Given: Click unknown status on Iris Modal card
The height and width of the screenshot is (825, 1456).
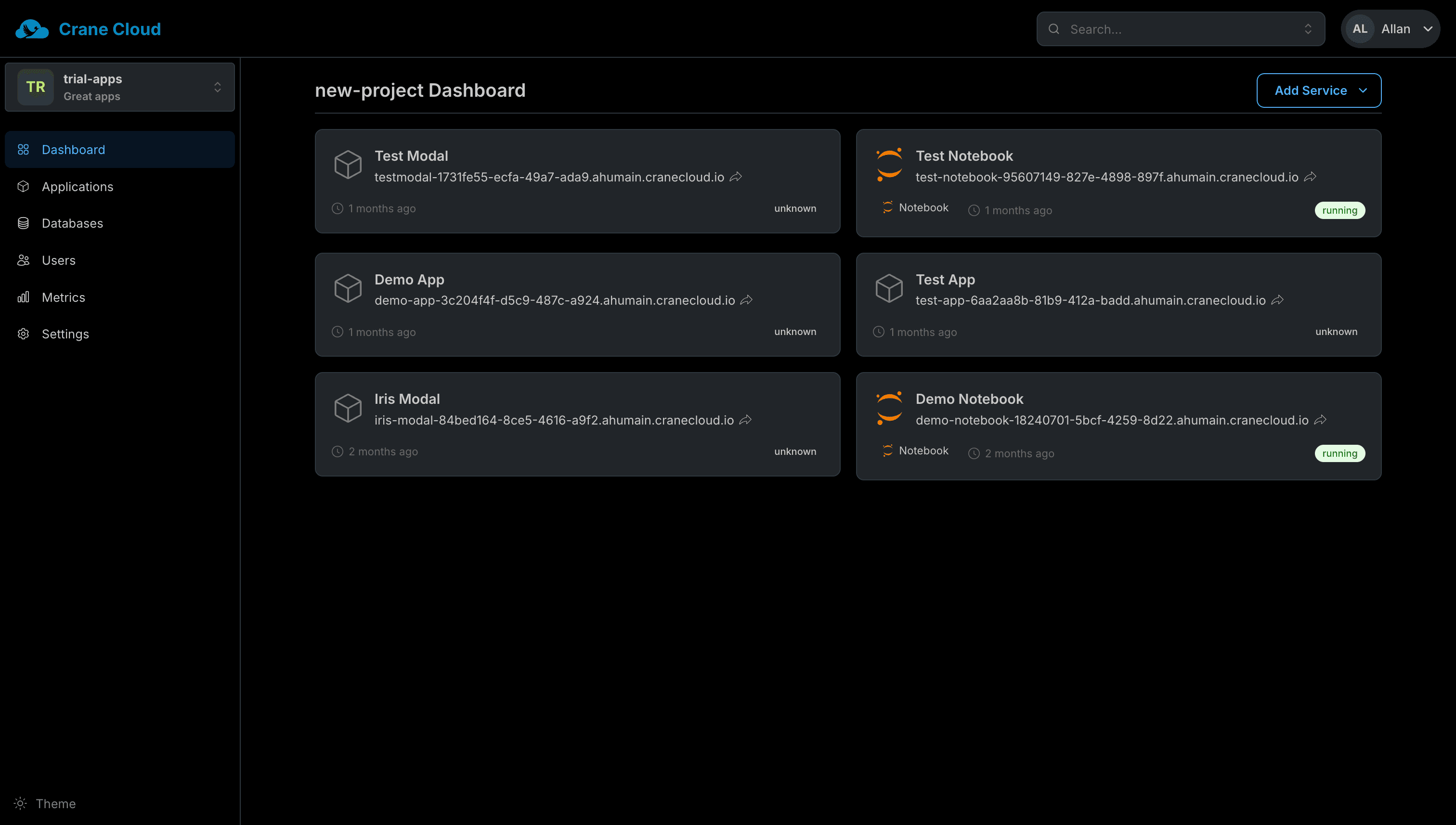Looking at the screenshot, I should pyautogui.click(x=795, y=451).
